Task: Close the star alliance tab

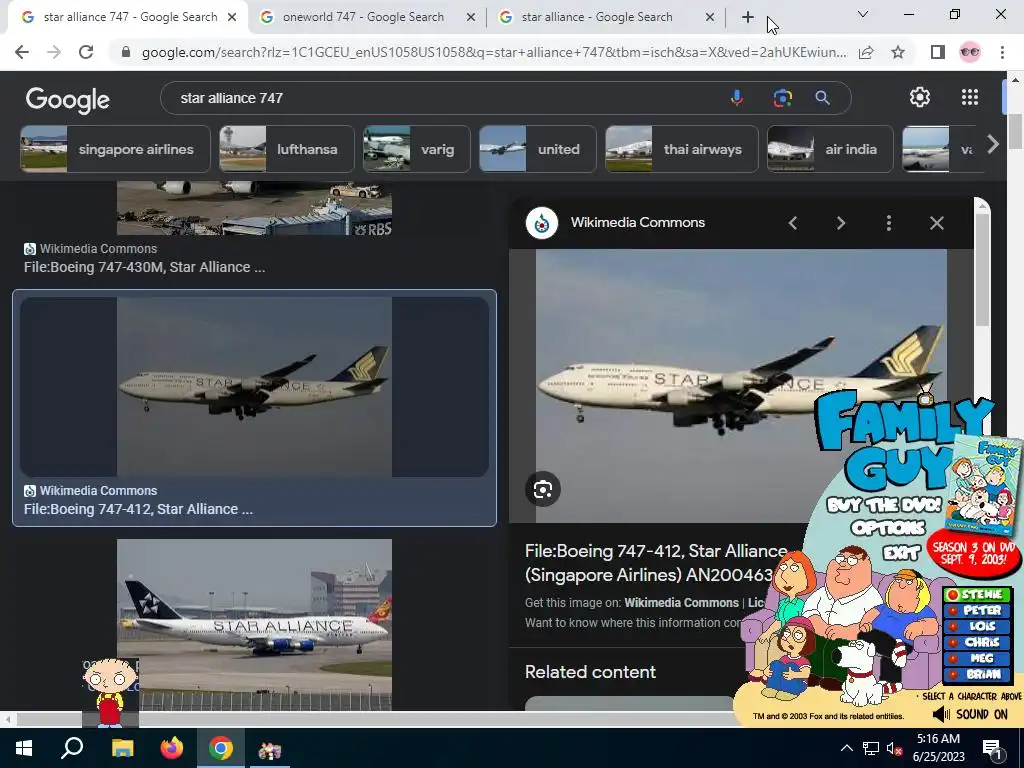Action: point(710,18)
